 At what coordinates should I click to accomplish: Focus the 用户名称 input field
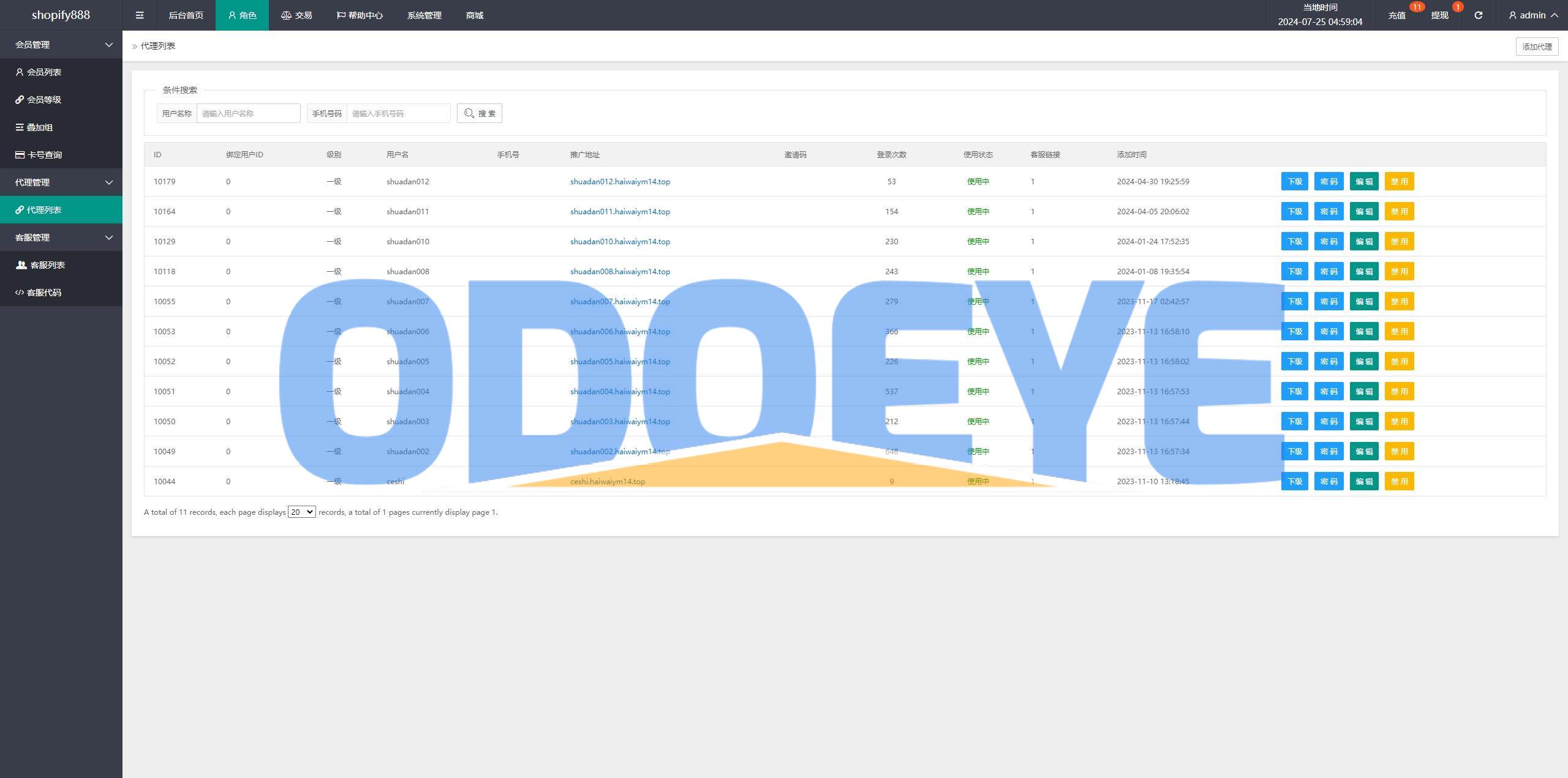(x=248, y=113)
